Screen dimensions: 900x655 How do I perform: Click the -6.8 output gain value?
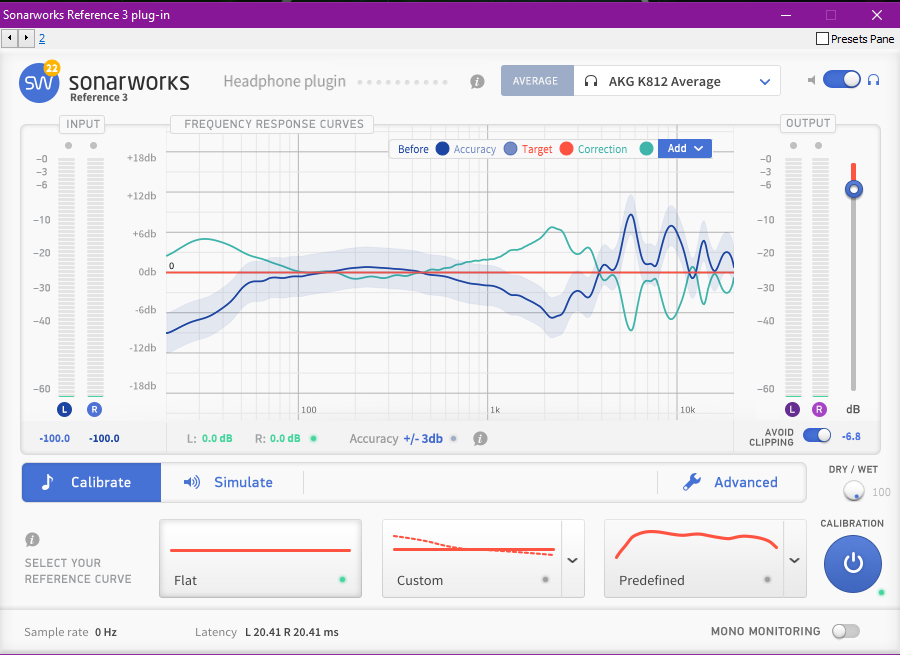point(851,436)
